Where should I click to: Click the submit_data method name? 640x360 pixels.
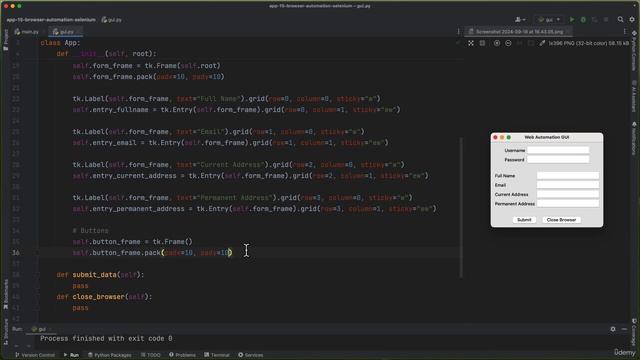click(x=94, y=275)
